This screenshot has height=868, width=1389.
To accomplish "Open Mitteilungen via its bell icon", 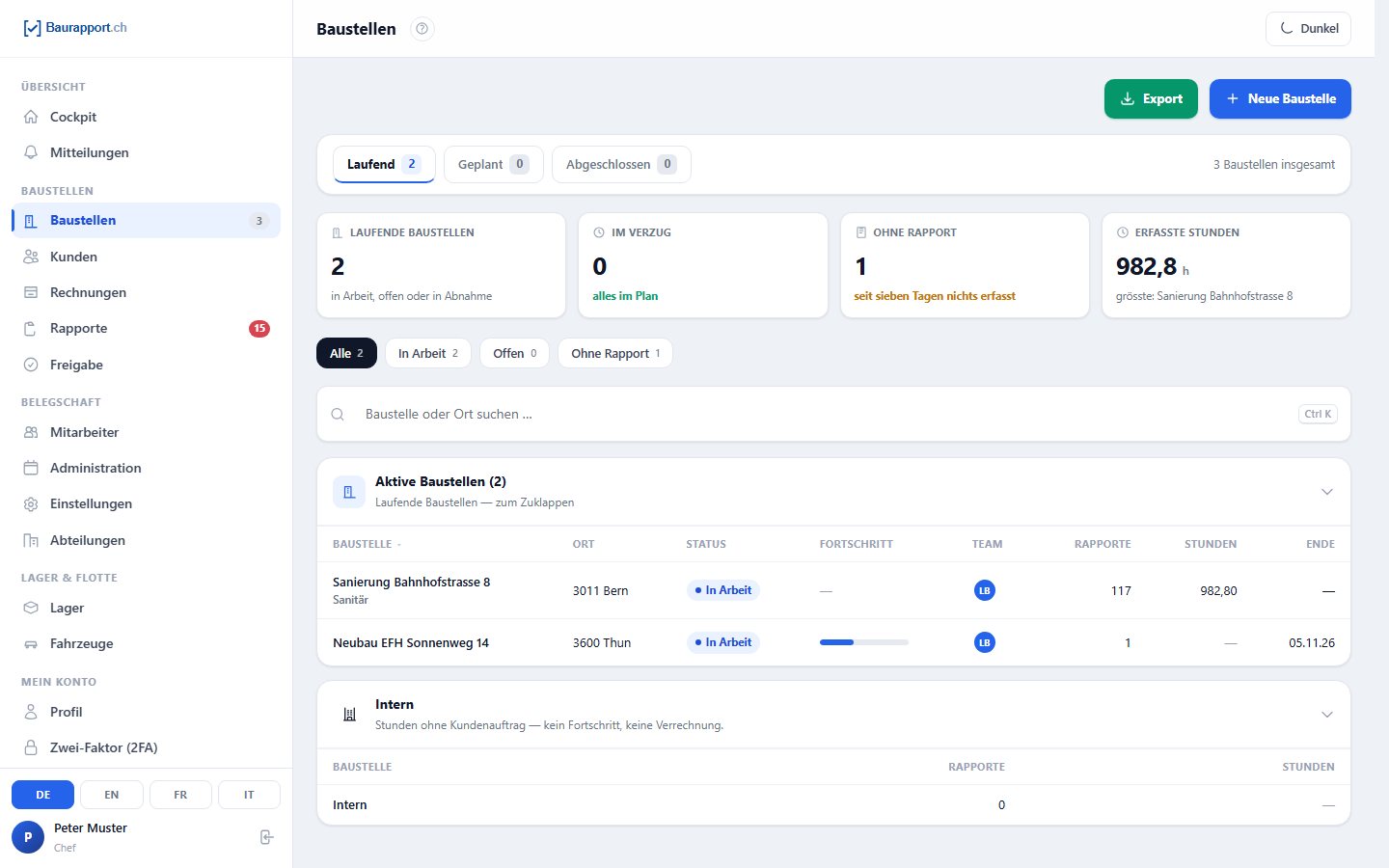I will [x=31, y=152].
